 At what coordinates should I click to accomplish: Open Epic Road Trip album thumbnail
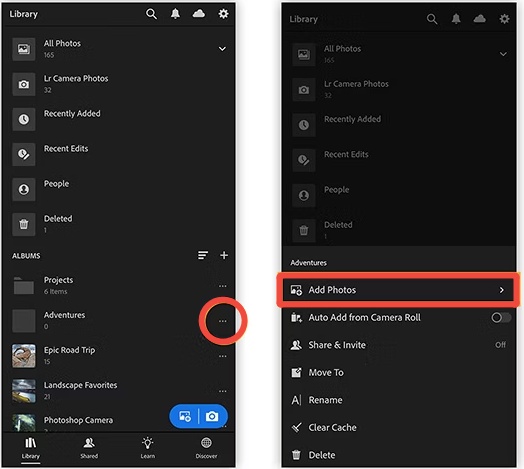pyautogui.click(x=24, y=356)
